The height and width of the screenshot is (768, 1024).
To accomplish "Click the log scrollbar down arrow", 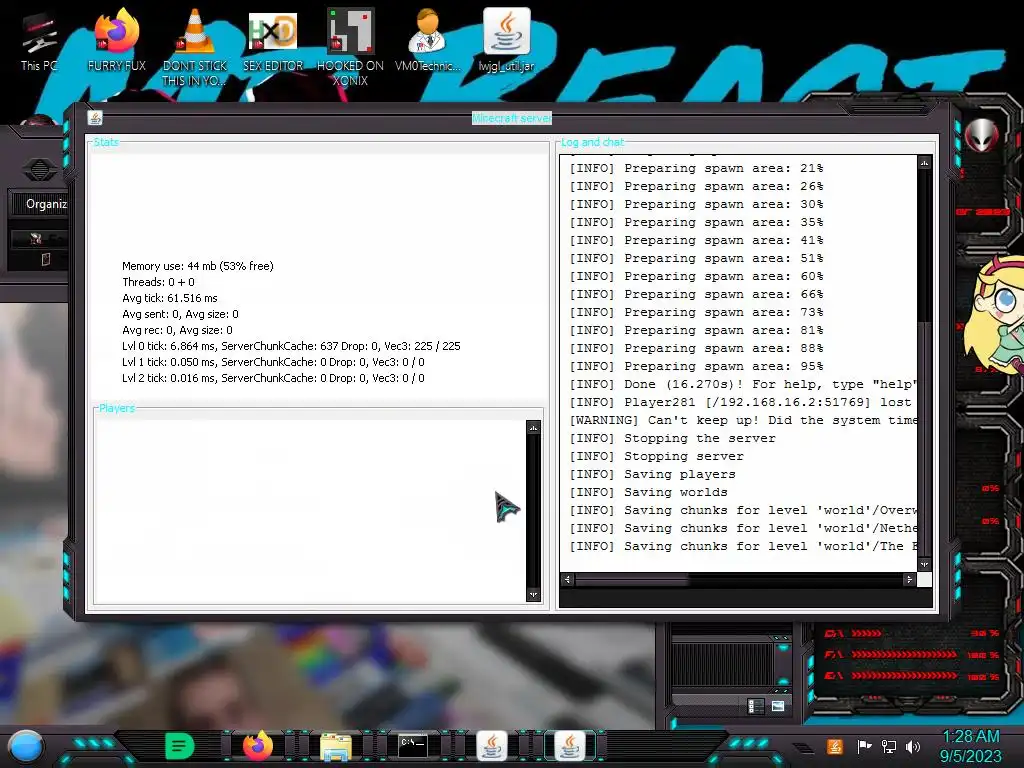I will [x=925, y=564].
